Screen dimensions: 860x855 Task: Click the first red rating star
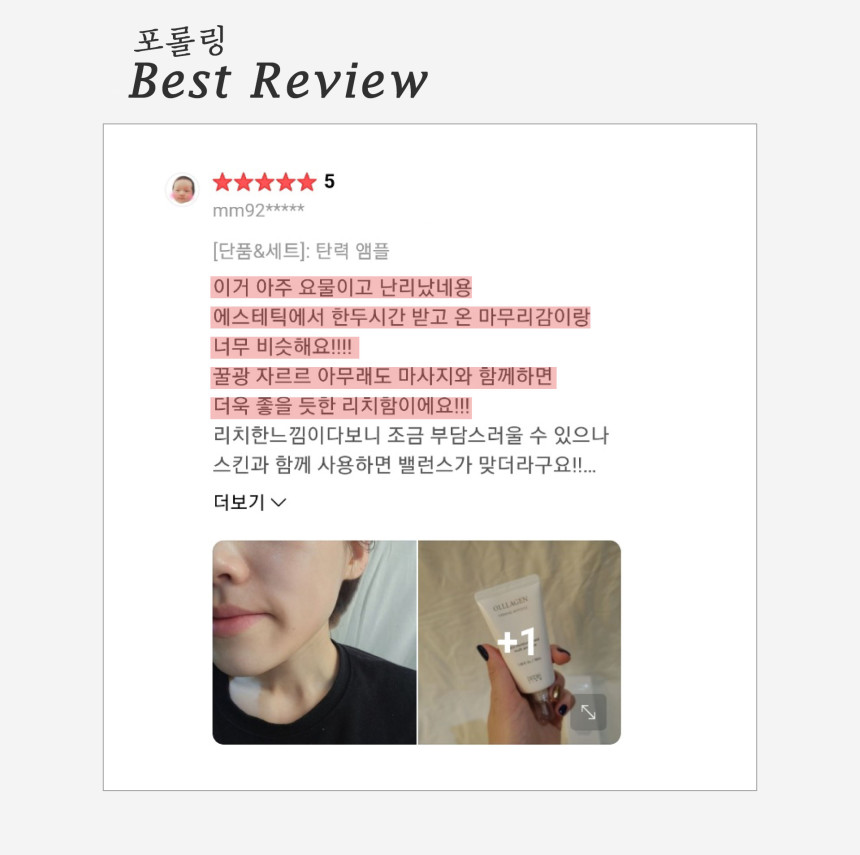[222, 182]
